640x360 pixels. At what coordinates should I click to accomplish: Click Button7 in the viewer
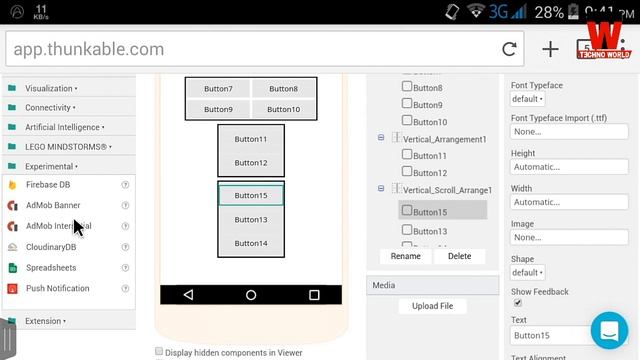click(218, 89)
